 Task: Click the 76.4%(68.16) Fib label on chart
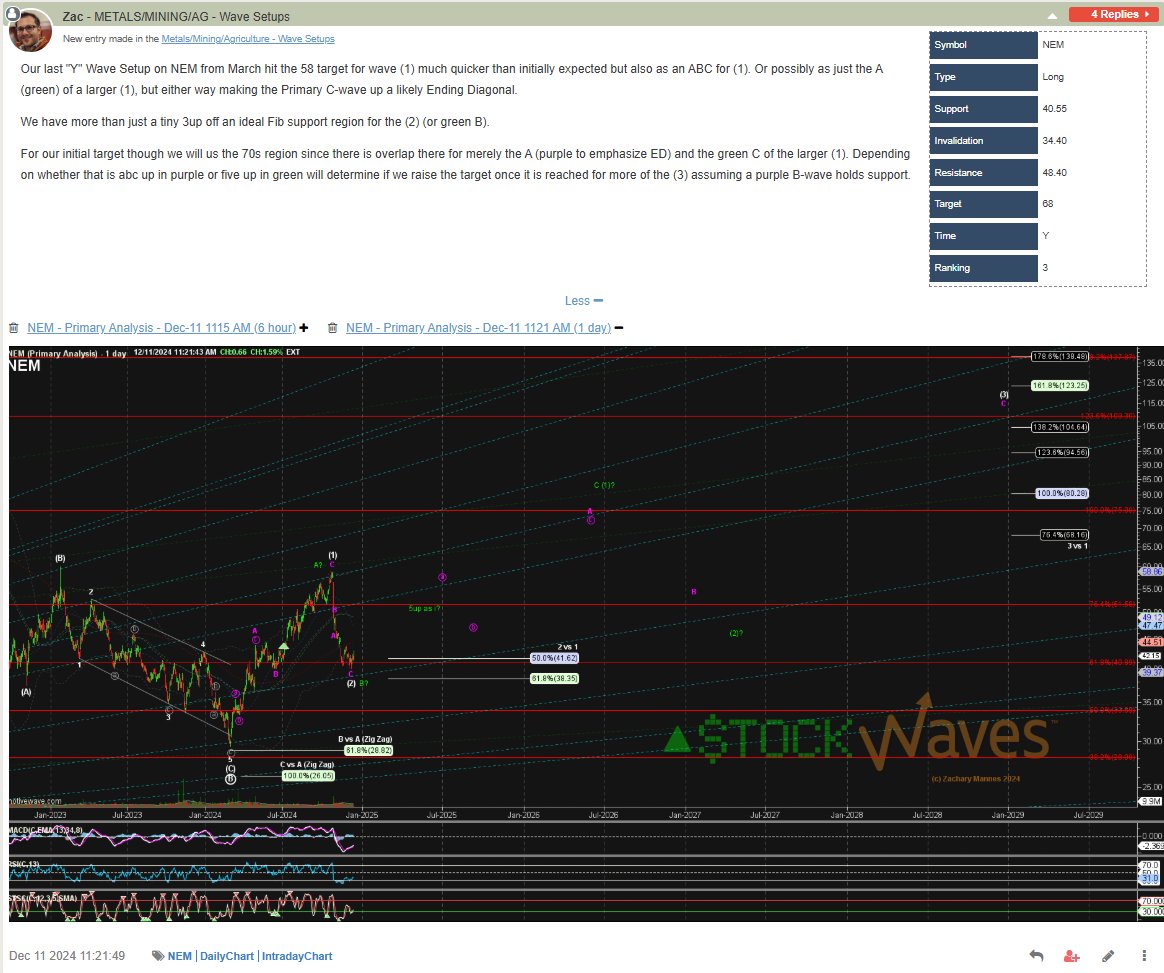[x=1065, y=535]
